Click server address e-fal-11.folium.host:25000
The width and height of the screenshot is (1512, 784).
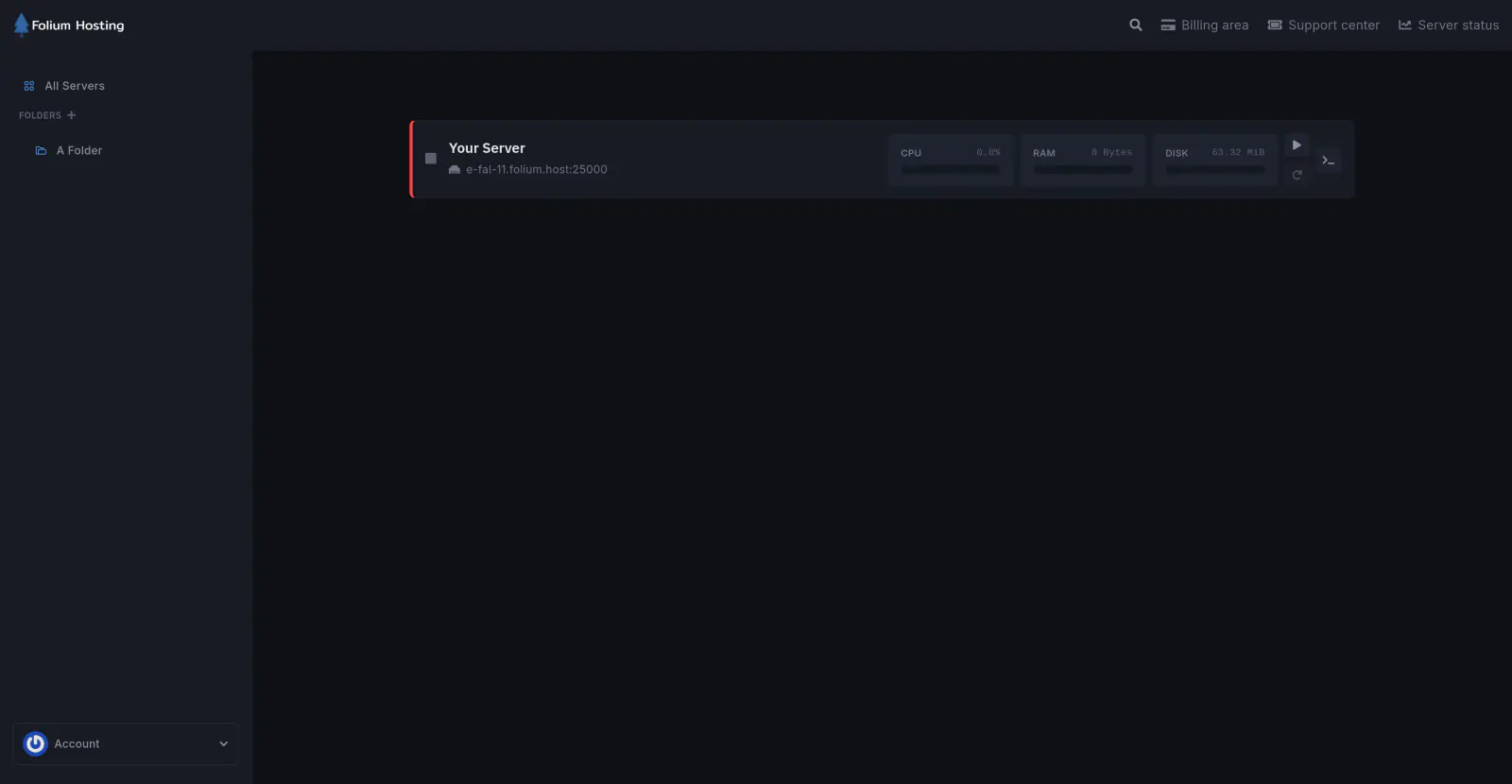(x=536, y=170)
